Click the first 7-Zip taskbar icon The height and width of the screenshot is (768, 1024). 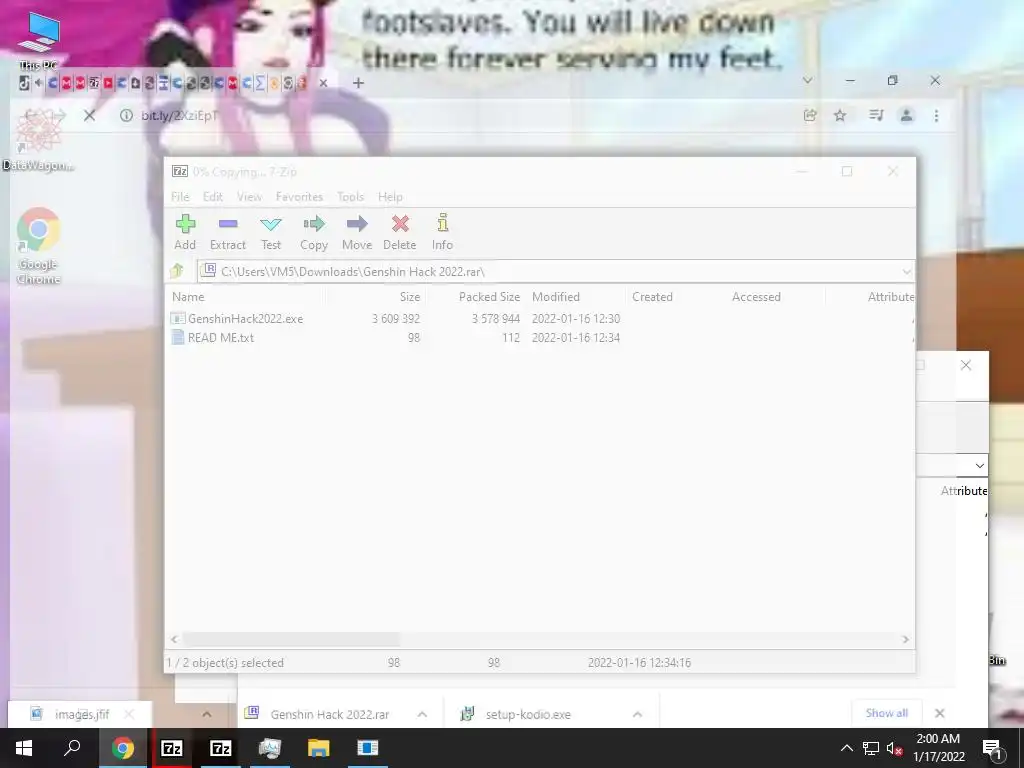[171, 748]
